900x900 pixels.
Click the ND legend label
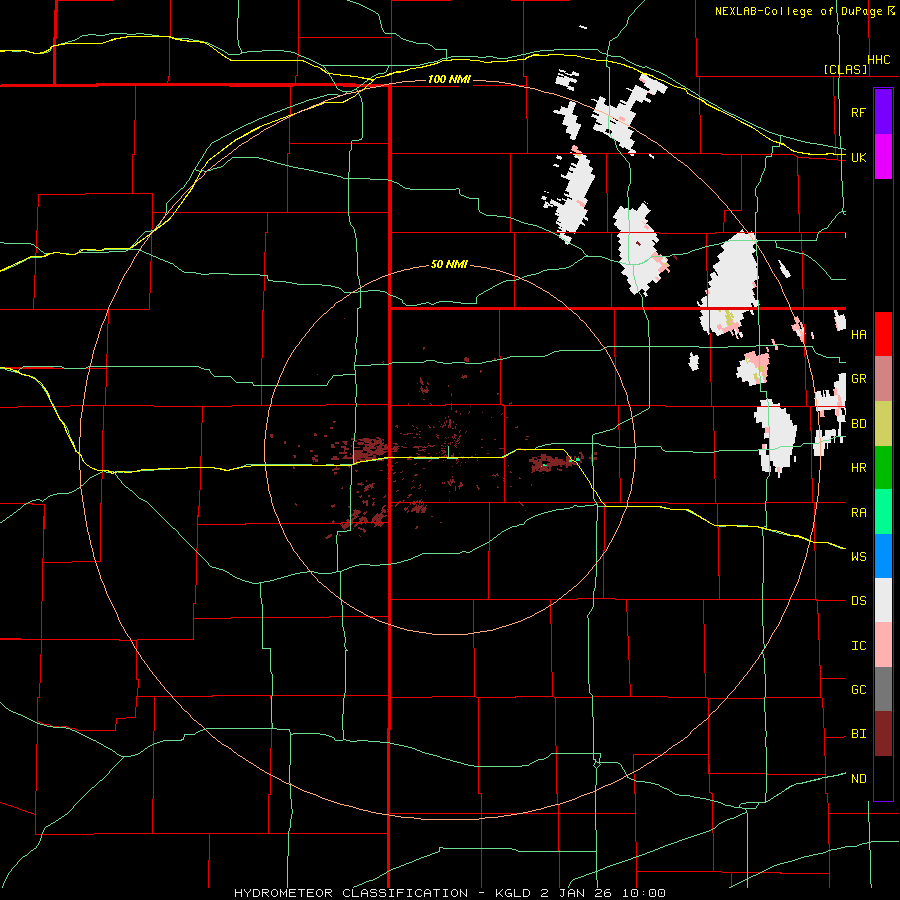[x=858, y=779]
